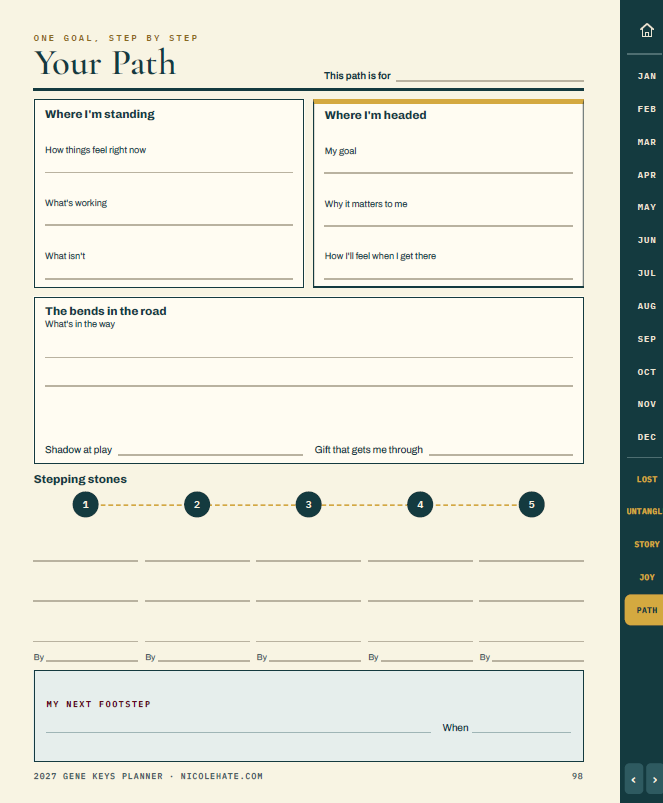
Task: Select the highlighted PATH tab
Action: pyautogui.click(x=644, y=610)
